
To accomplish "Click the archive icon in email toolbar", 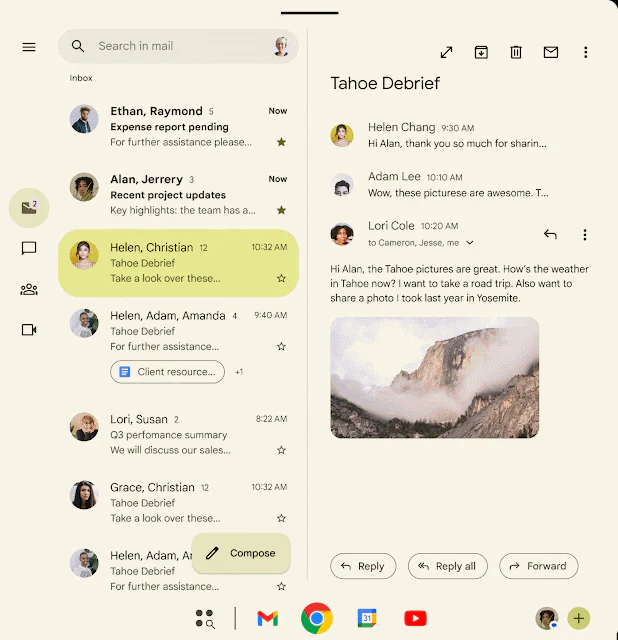I will 481,52.
